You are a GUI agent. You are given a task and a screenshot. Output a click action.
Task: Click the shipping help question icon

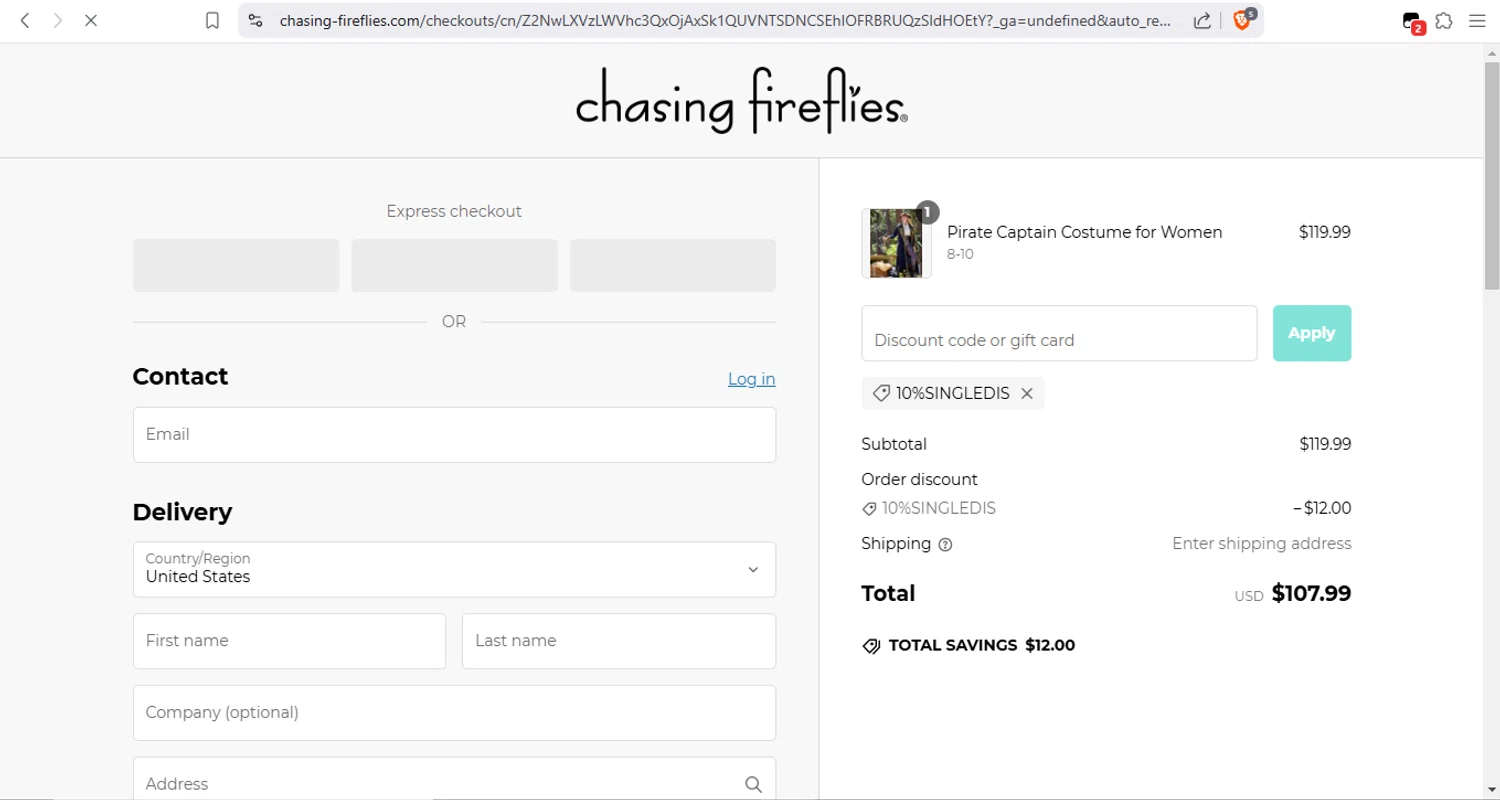[x=946, y=545]
